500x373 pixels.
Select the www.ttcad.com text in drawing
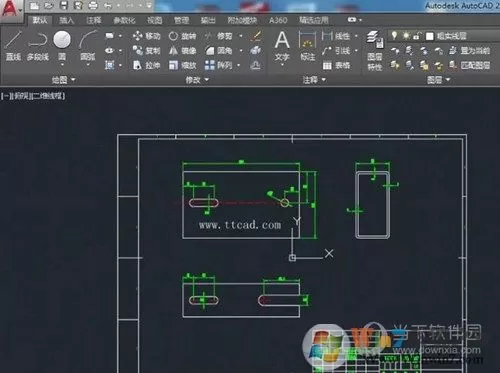tap(240, 225)
